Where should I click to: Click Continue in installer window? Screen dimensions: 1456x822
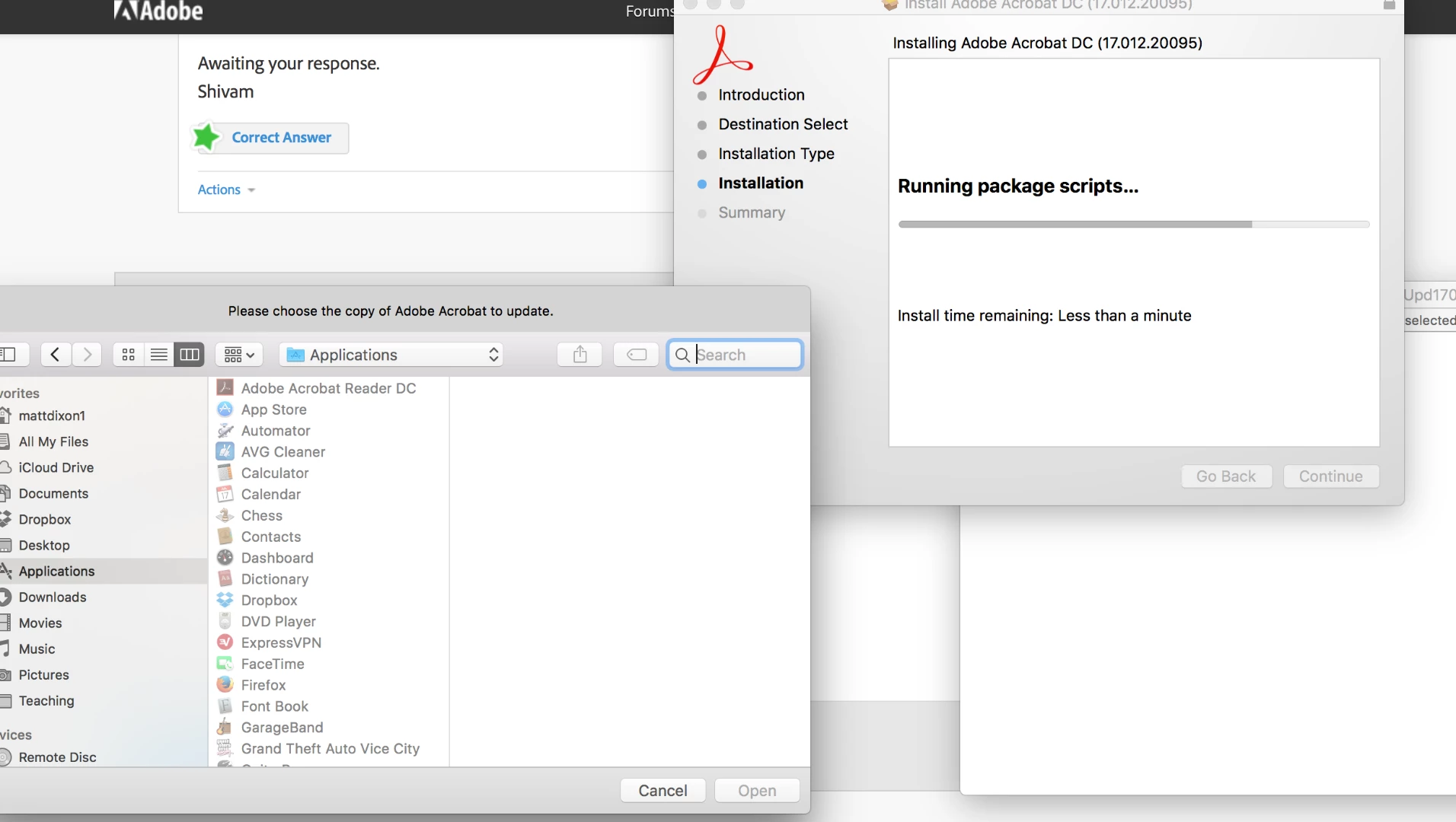1331,476
